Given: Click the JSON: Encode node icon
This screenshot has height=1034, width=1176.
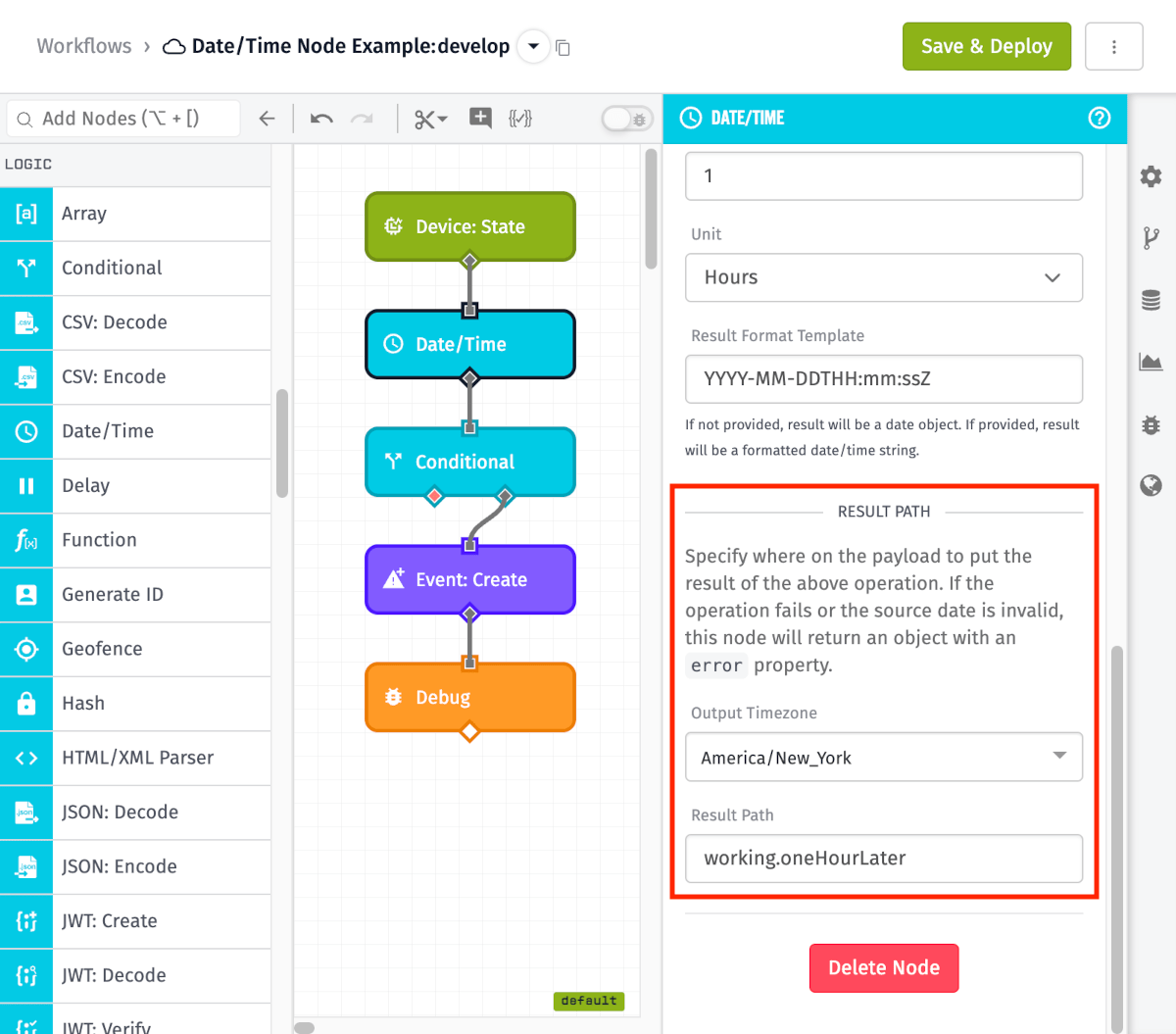Looking at the screenshot, I should click(x=26, y=866).
